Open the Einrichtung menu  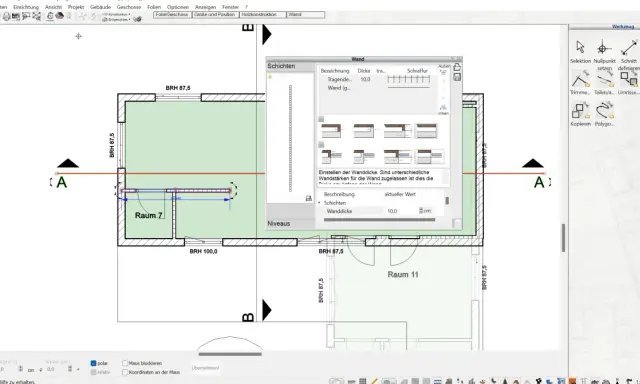26,7
